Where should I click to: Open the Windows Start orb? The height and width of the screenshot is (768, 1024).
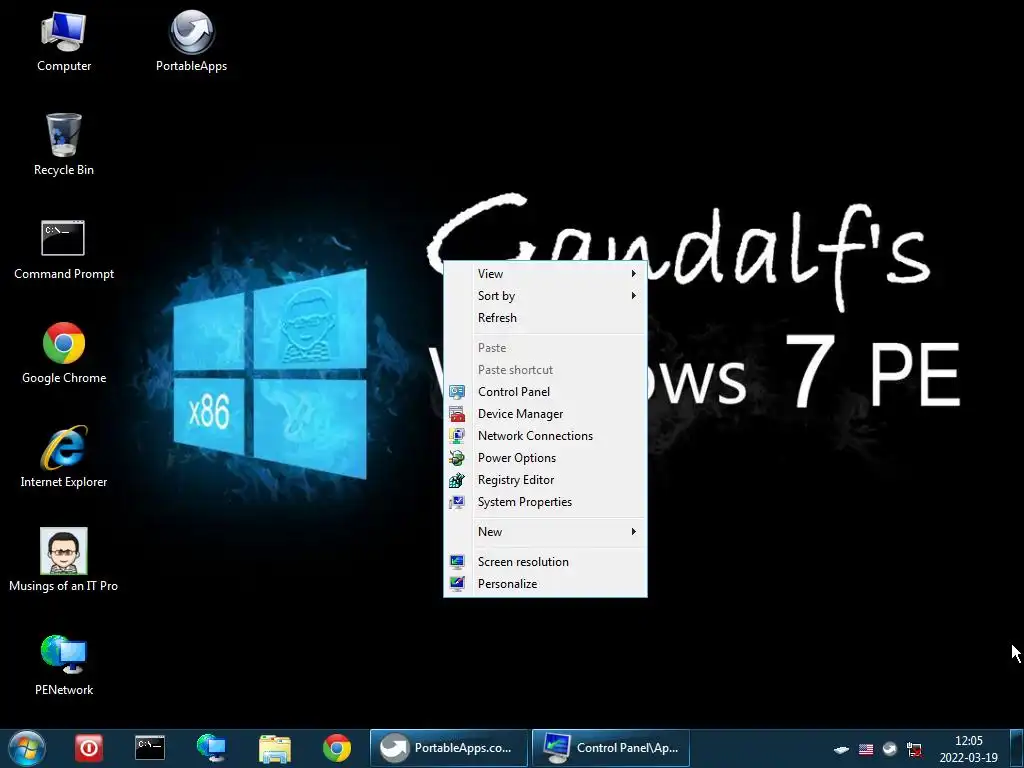click(x=26, y=748)
